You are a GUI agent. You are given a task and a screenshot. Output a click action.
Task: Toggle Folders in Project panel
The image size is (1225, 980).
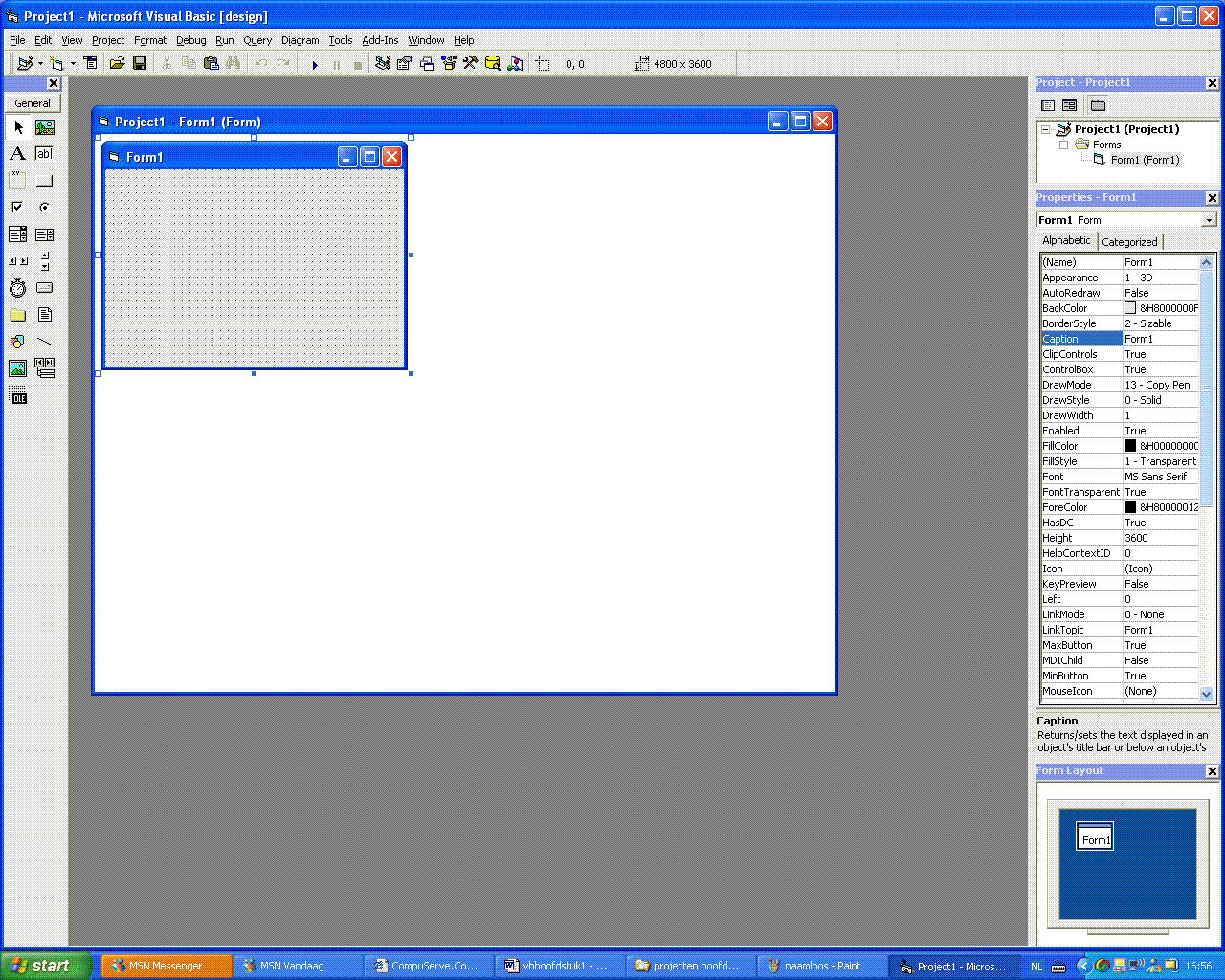pos(1099,105)
